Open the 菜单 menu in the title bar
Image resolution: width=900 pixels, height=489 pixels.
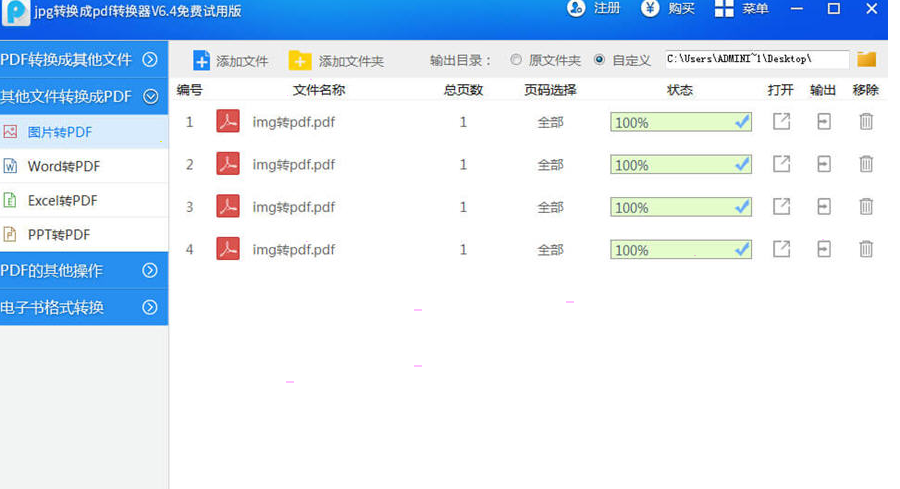[x=741, y=9]
